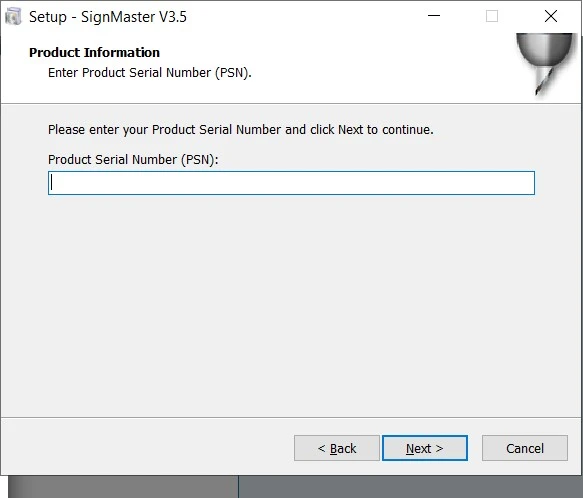
Task: Focus the Product Serial Number input field
Action: 292,183
